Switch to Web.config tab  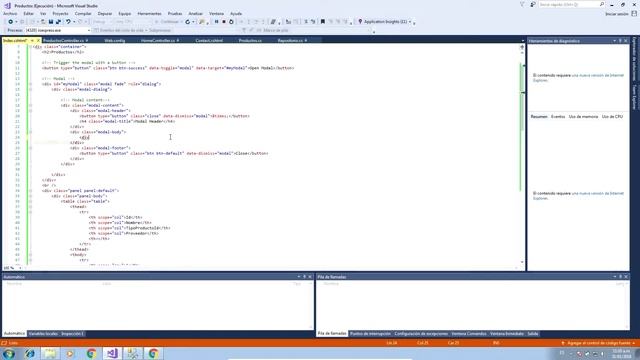tap(115, 40)
